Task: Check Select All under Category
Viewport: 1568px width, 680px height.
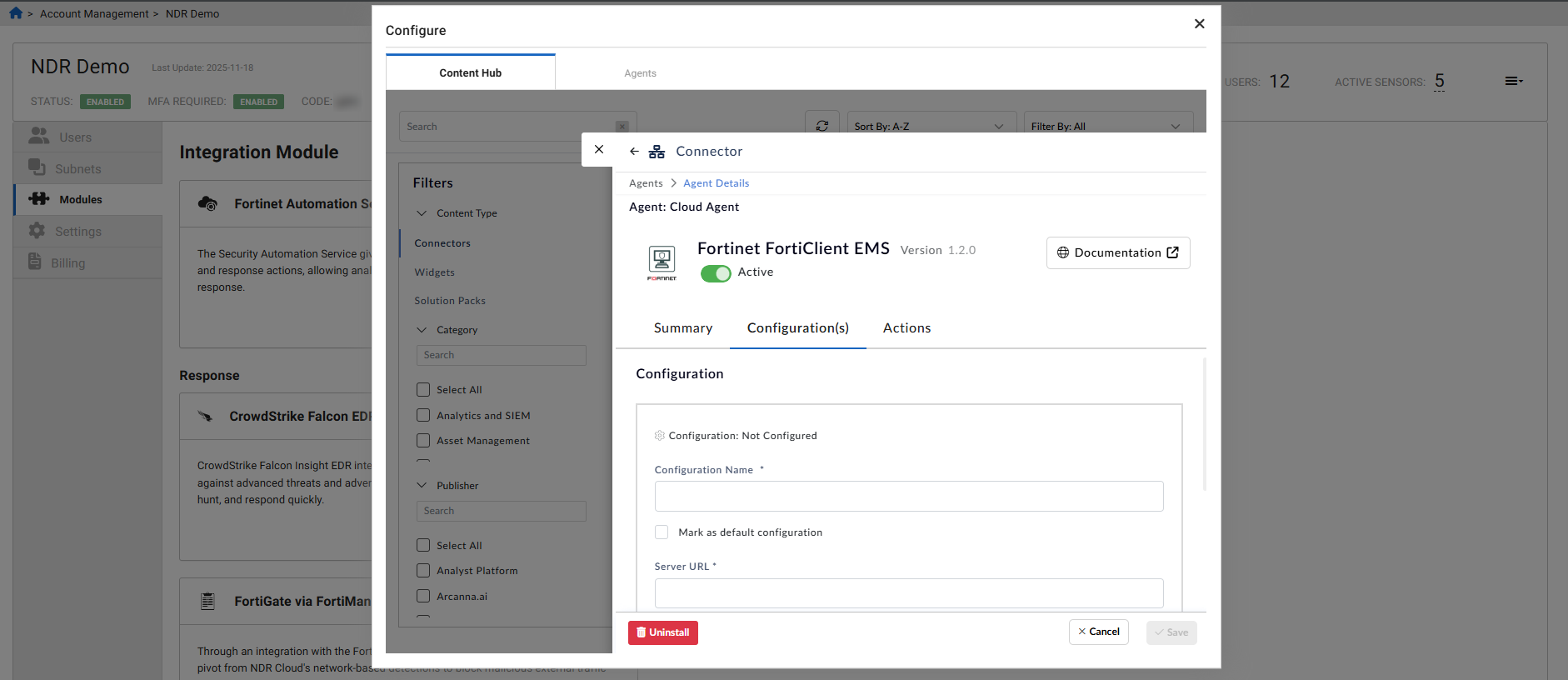Action: [x=423, y=390]
